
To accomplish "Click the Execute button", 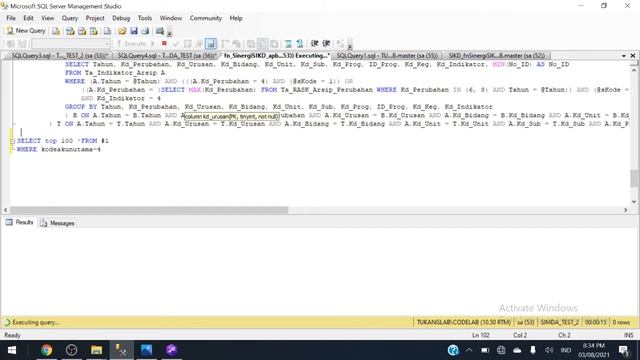I will click(131, 44).
